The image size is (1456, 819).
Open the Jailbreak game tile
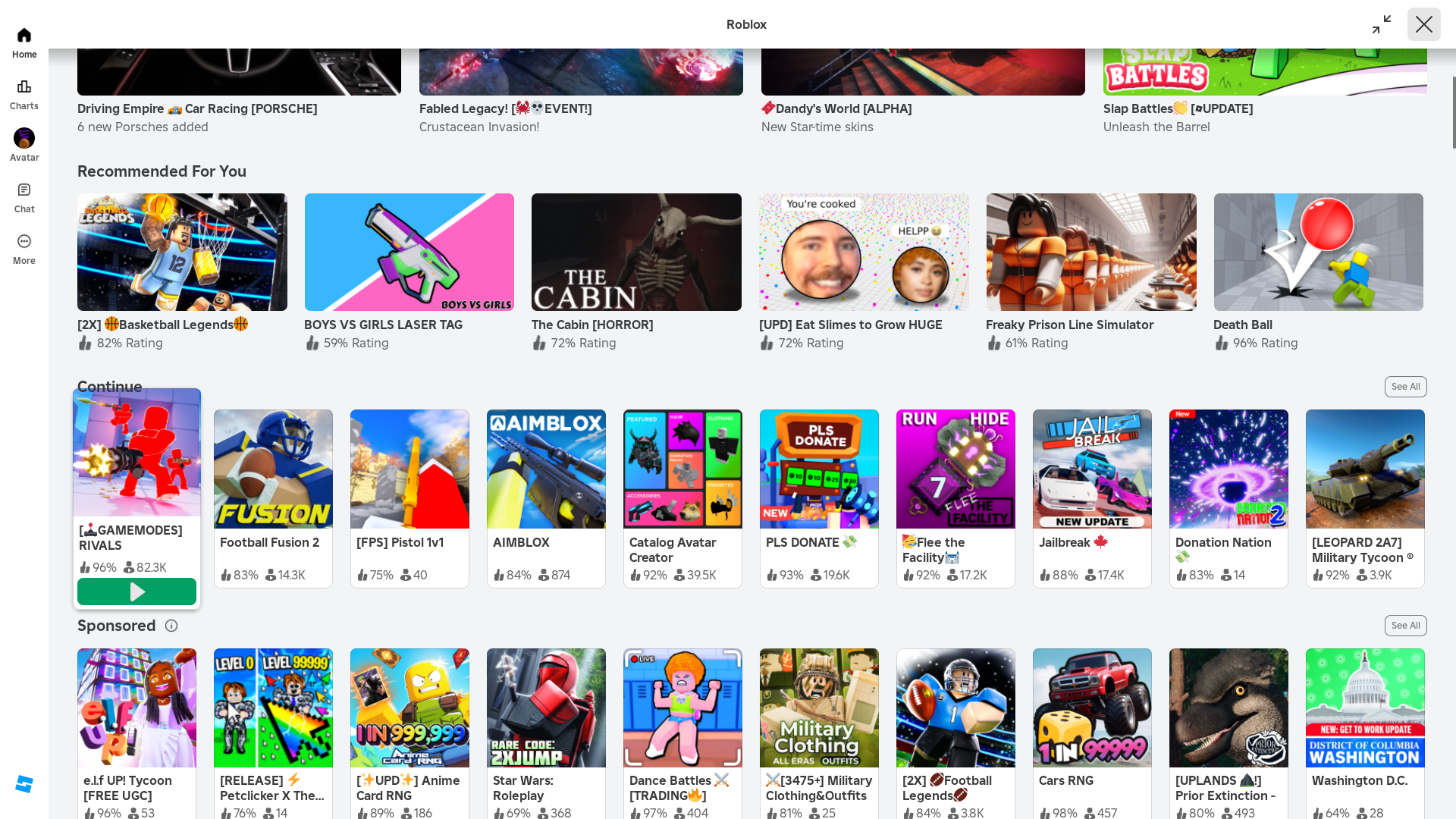click(1091, 469)
